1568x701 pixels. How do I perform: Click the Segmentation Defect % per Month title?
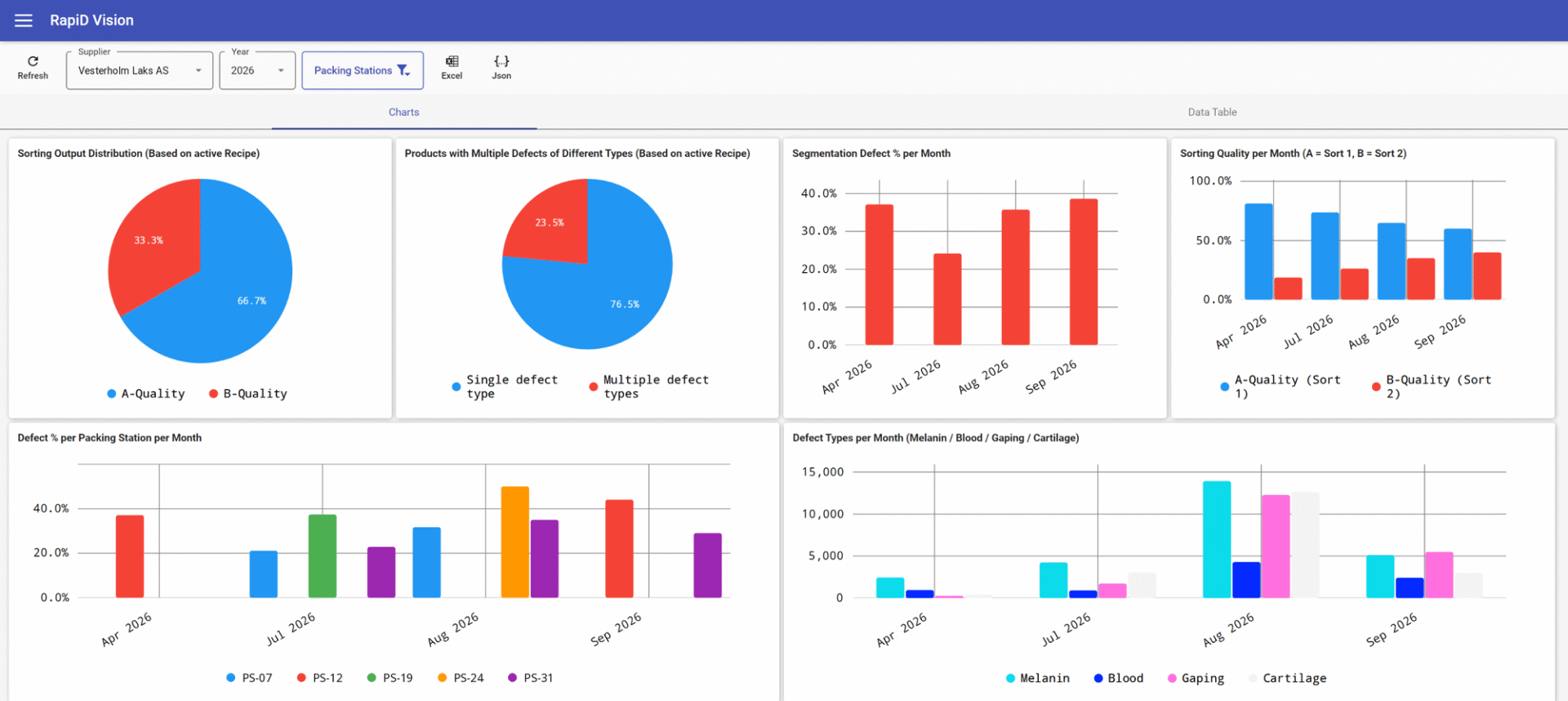click(871, 154)
